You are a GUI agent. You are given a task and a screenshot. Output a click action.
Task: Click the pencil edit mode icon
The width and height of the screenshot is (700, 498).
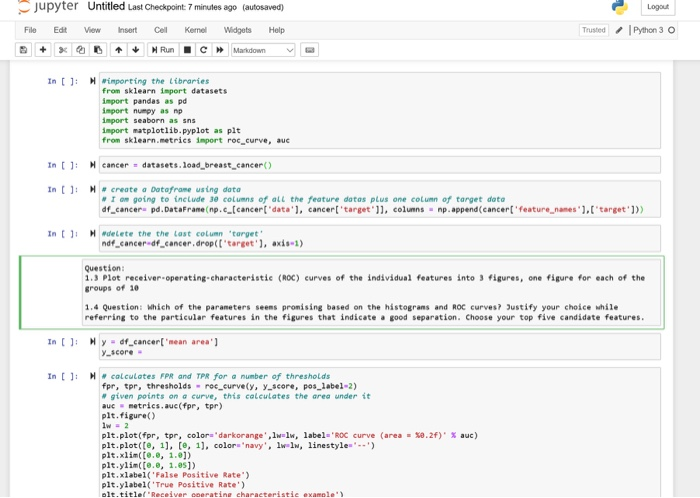[619, 30]
